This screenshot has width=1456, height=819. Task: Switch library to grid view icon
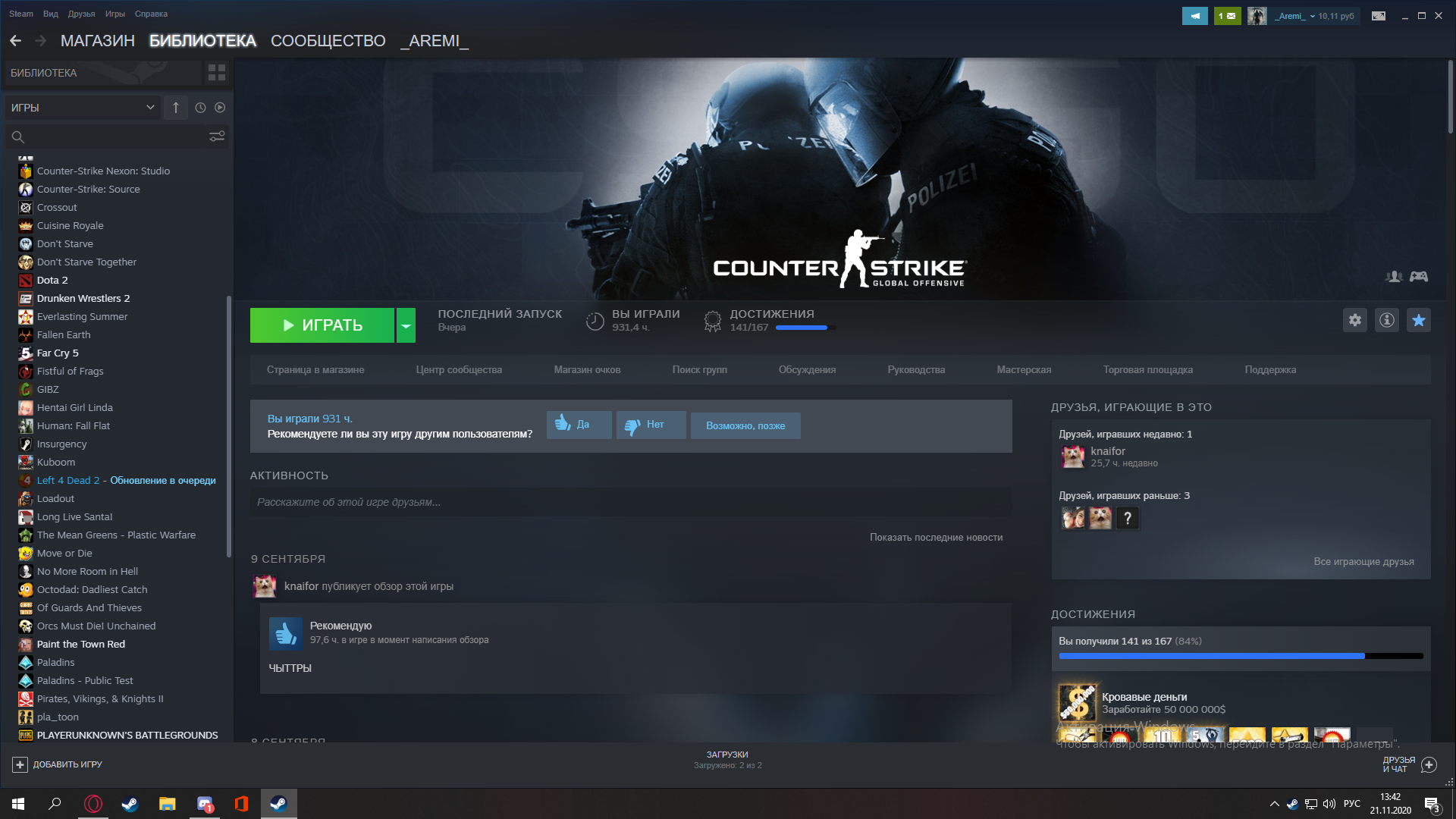(x=217, y=73)
